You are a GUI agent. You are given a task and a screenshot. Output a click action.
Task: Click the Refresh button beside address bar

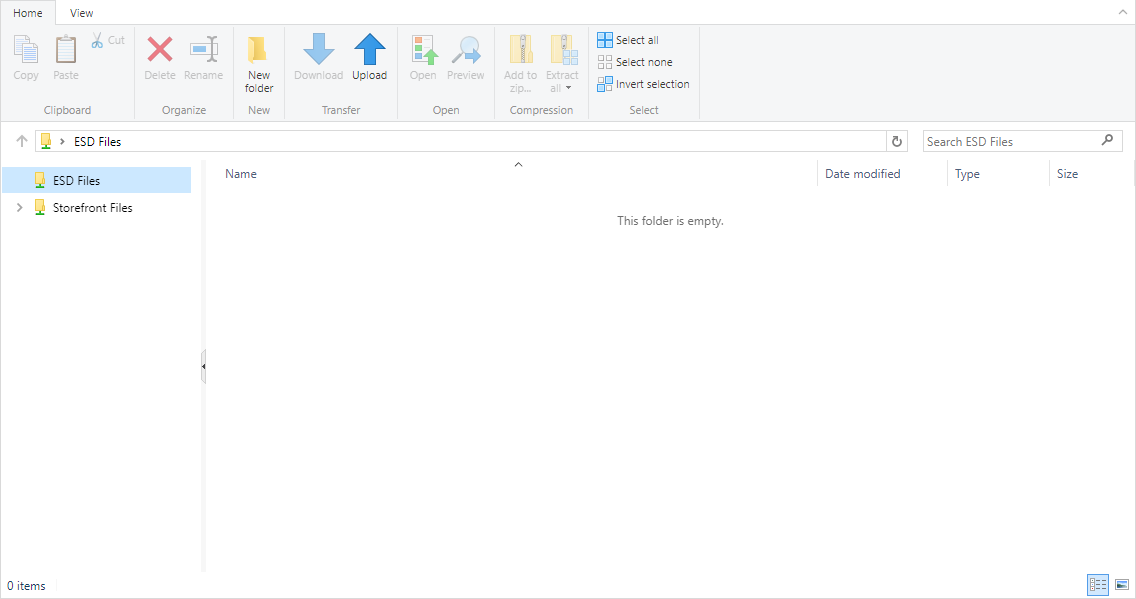(897, 142)
